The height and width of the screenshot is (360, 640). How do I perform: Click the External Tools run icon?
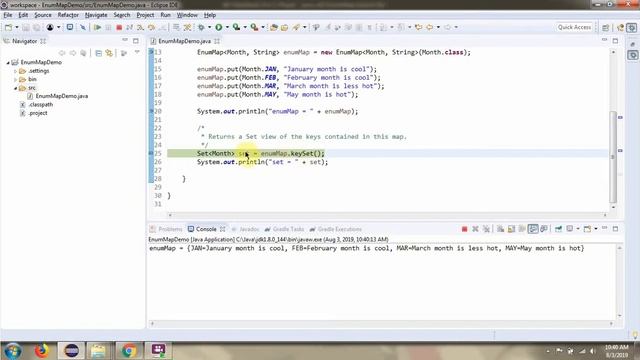coord(254,27)
